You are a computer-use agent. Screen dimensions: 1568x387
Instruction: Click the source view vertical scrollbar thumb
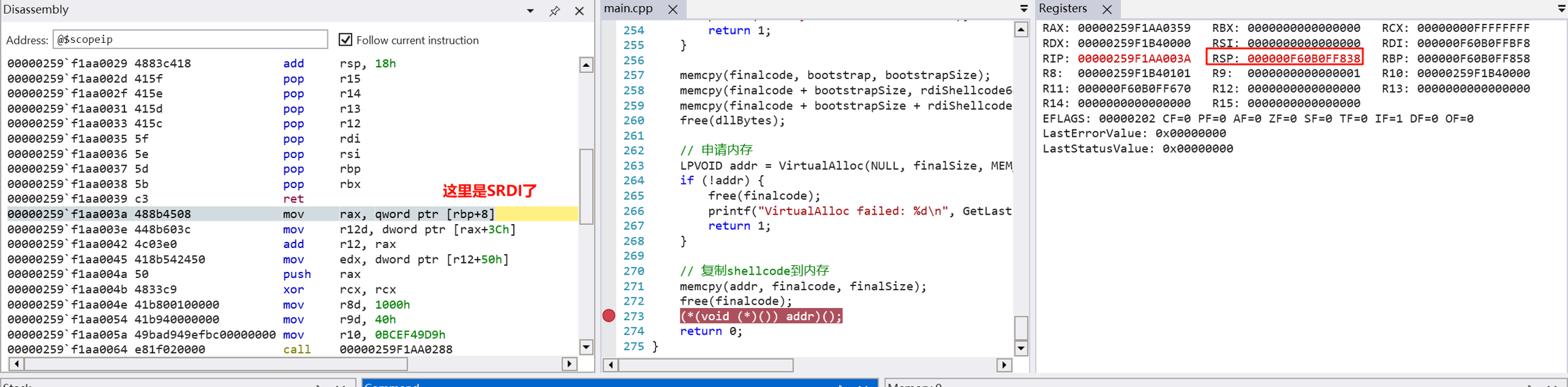(x=1021, y=327)
